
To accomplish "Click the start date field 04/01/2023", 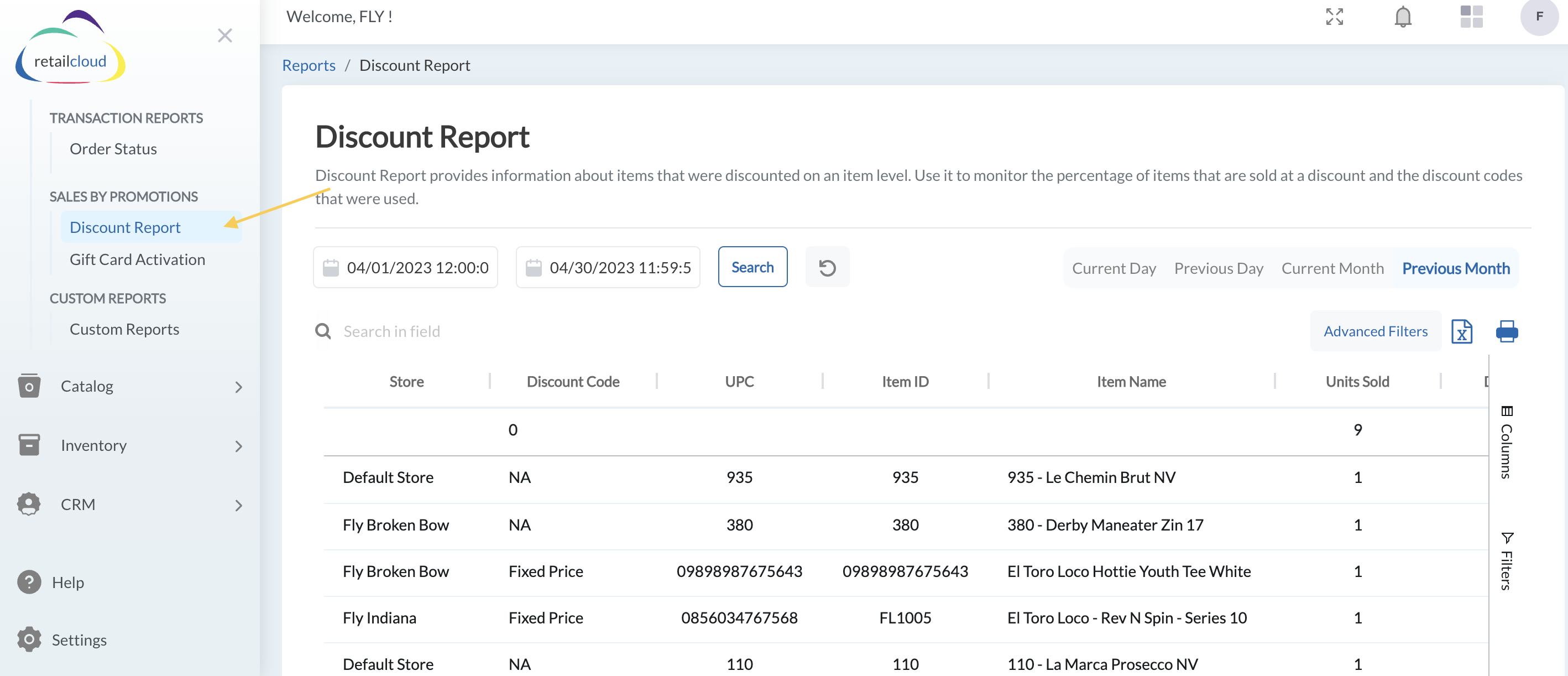I will pyautogui.click(x=405, y=267).
